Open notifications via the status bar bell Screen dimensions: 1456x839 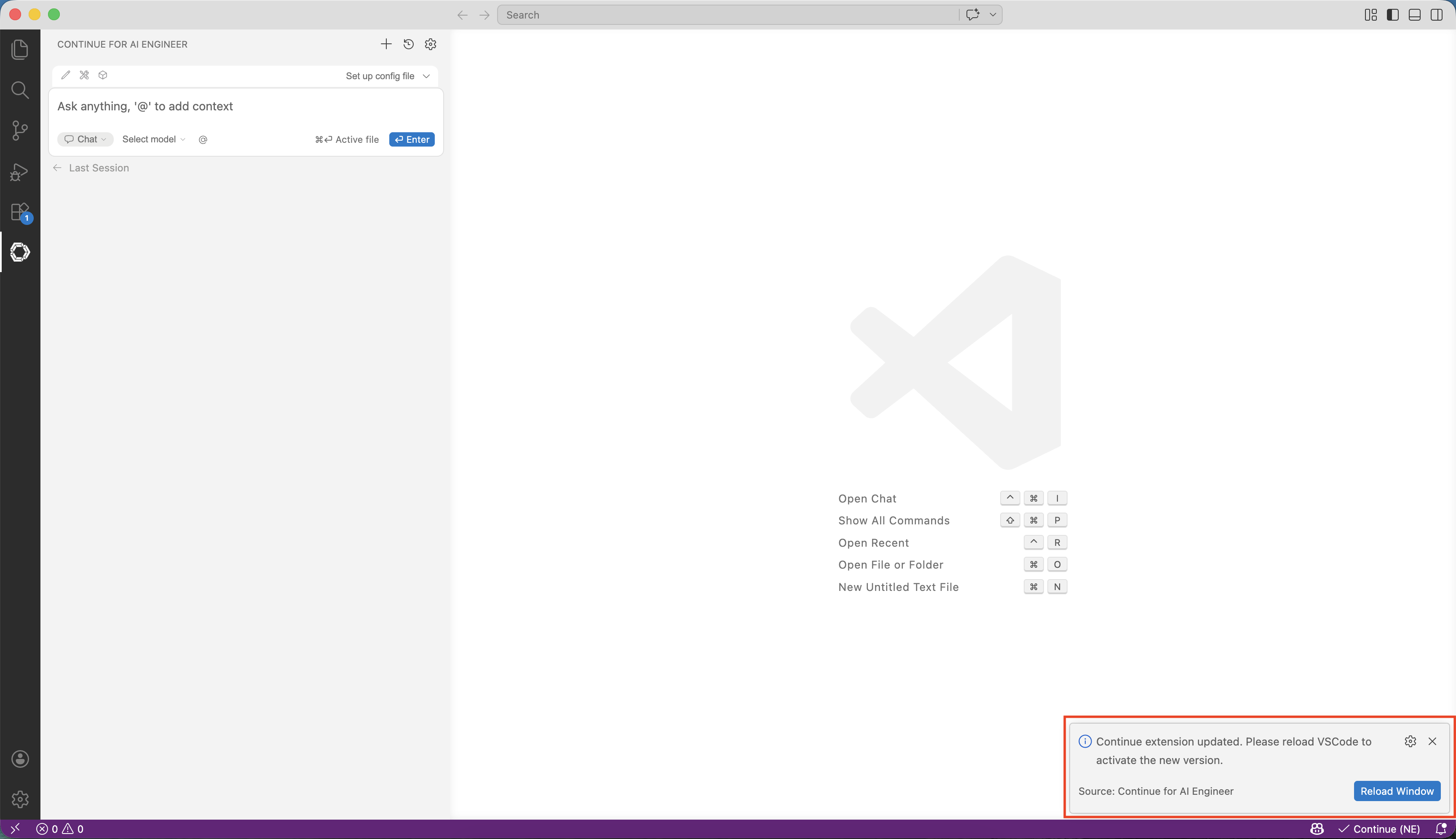tap(1443, 828)
